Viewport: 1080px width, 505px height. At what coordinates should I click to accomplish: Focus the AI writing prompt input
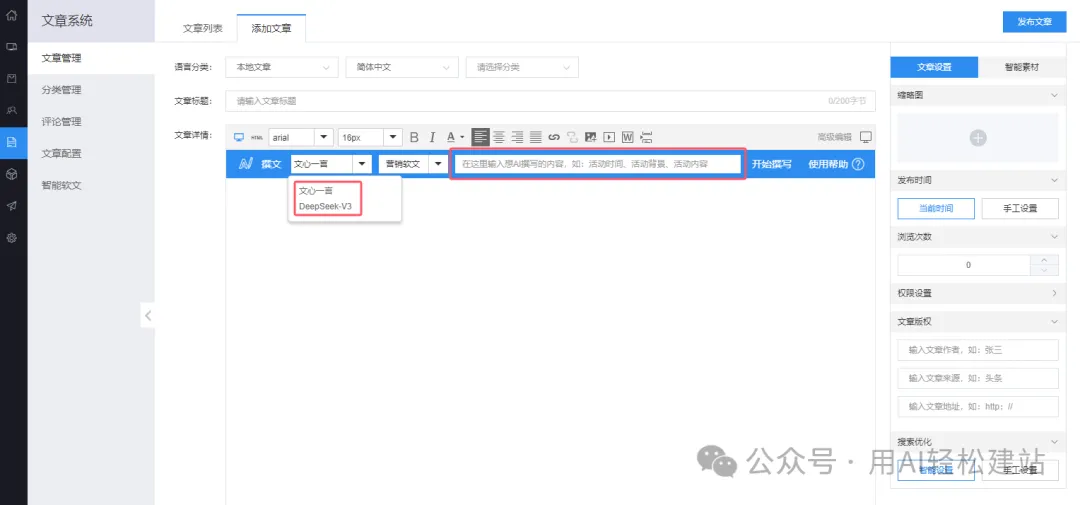[598, 165]
